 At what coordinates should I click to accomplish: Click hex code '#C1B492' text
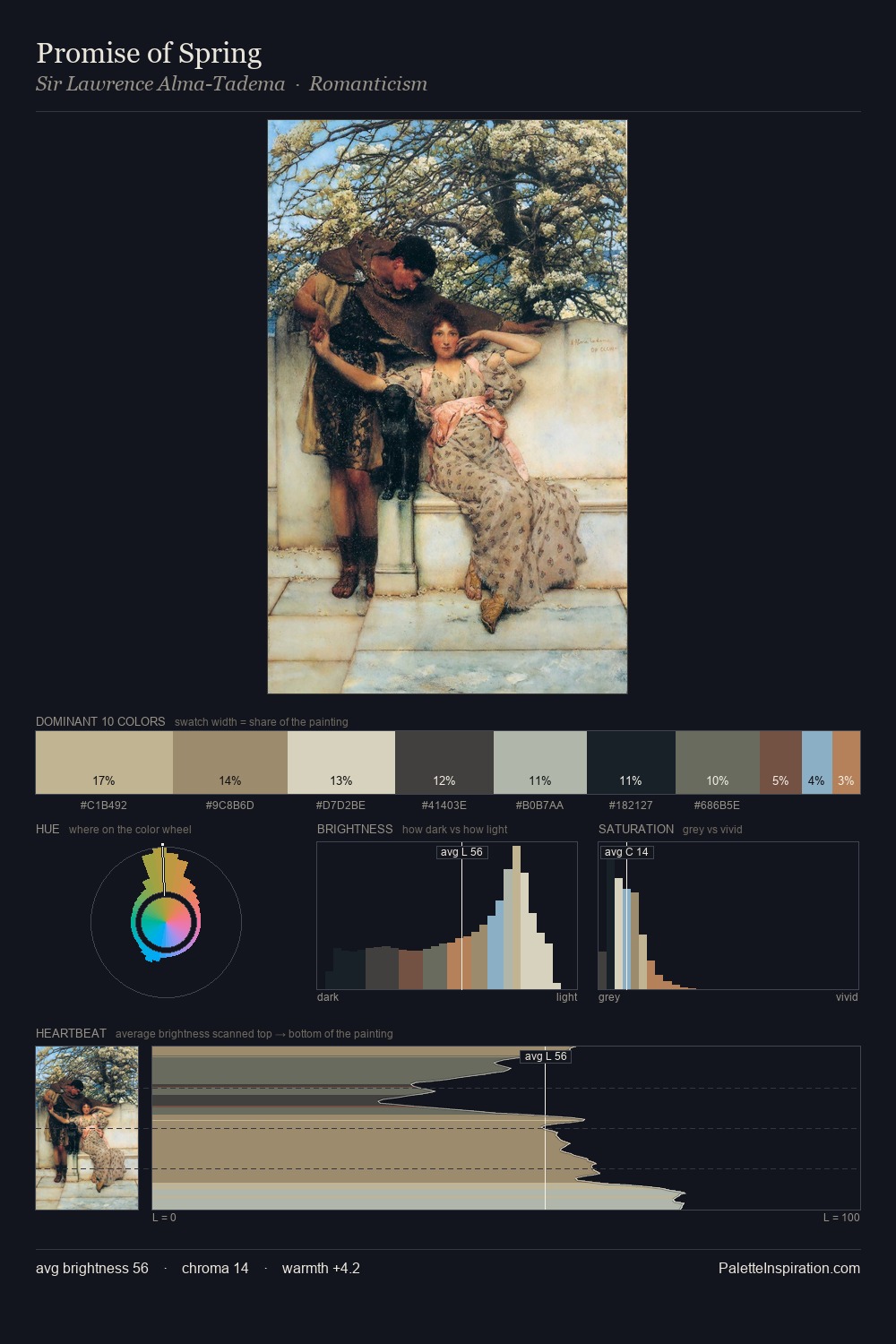[x=104, y=806]
